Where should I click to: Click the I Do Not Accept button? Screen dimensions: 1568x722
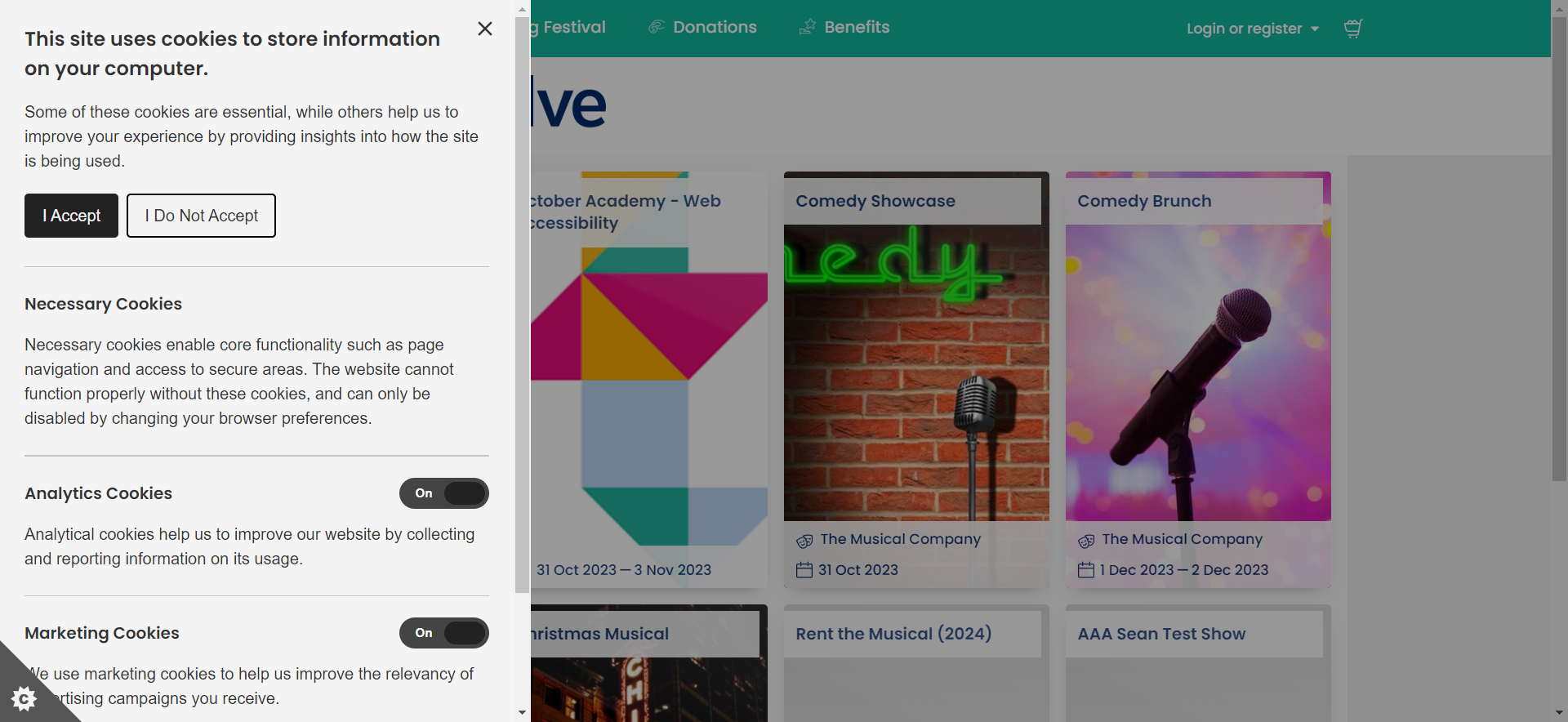click(201, 216)
